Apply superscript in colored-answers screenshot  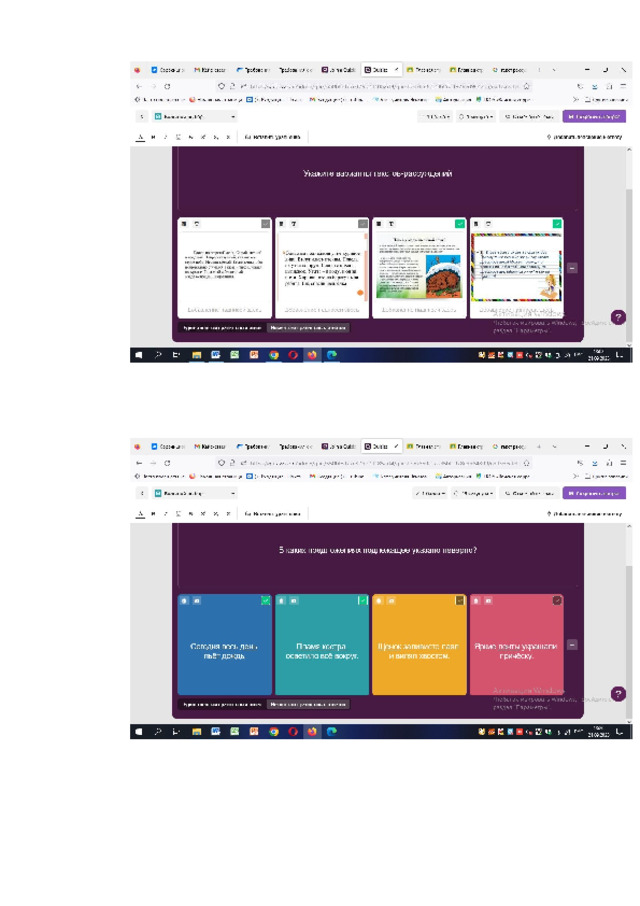click(x=203, y=514)
